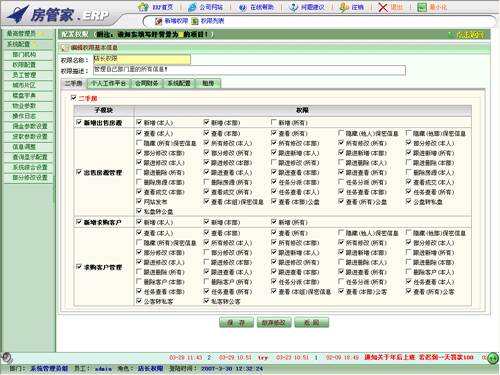The image size is (500, 375).
Task: Uncheck the 二手房 master checkbox
Action: [x=74, y=98]
